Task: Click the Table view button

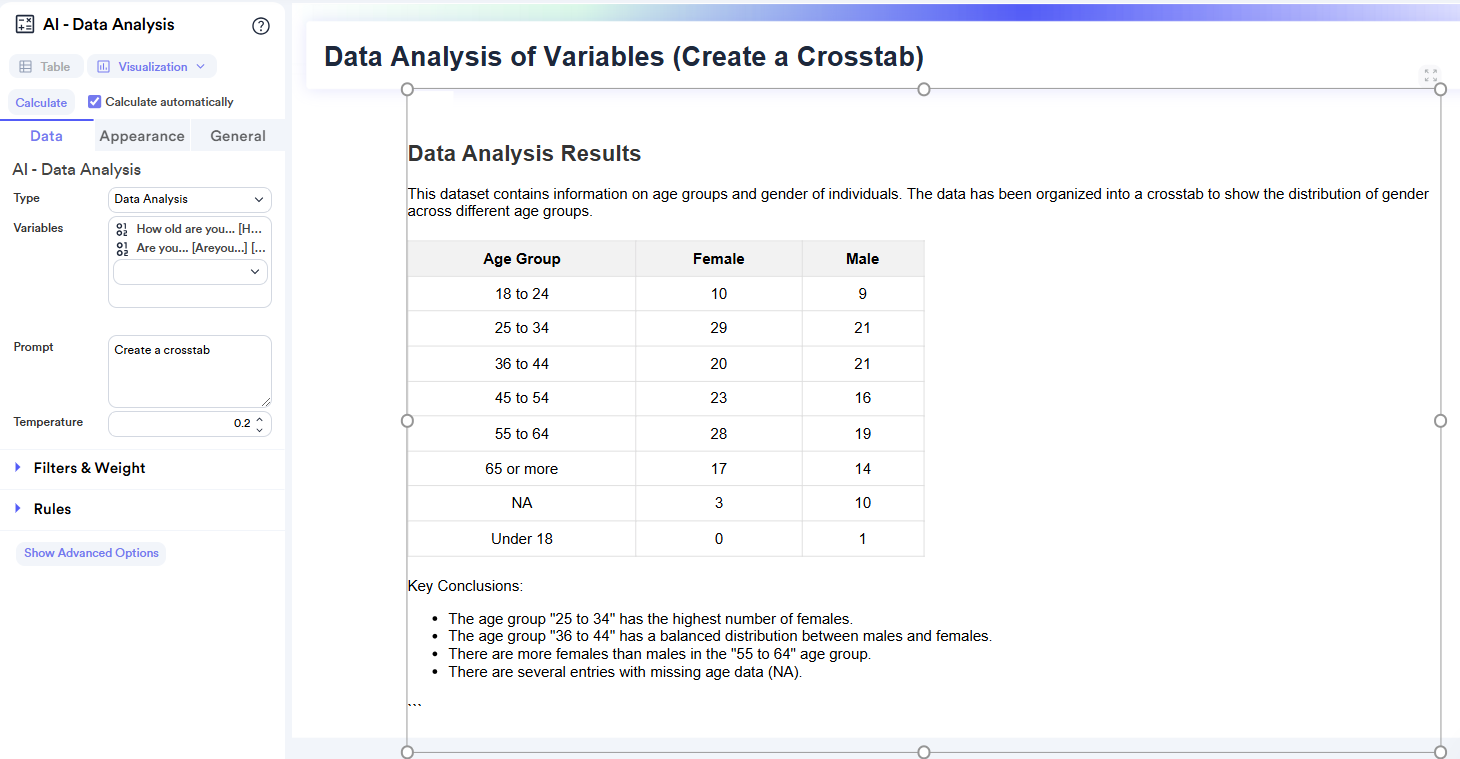Action: [x=46, y=67]
